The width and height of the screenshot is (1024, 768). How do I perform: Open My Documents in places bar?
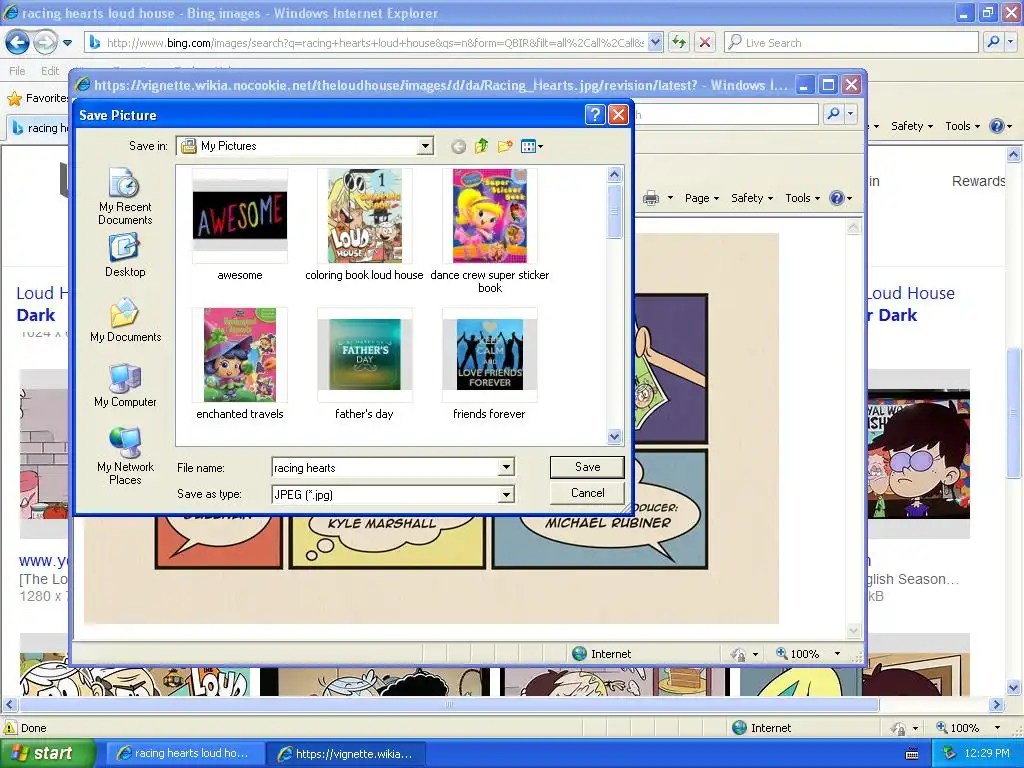(x=125, y=320)
